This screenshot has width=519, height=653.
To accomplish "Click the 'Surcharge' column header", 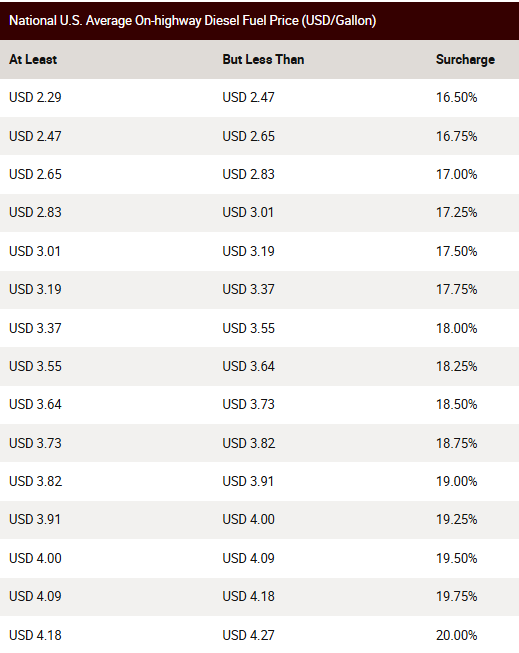I will coord(465,60).
